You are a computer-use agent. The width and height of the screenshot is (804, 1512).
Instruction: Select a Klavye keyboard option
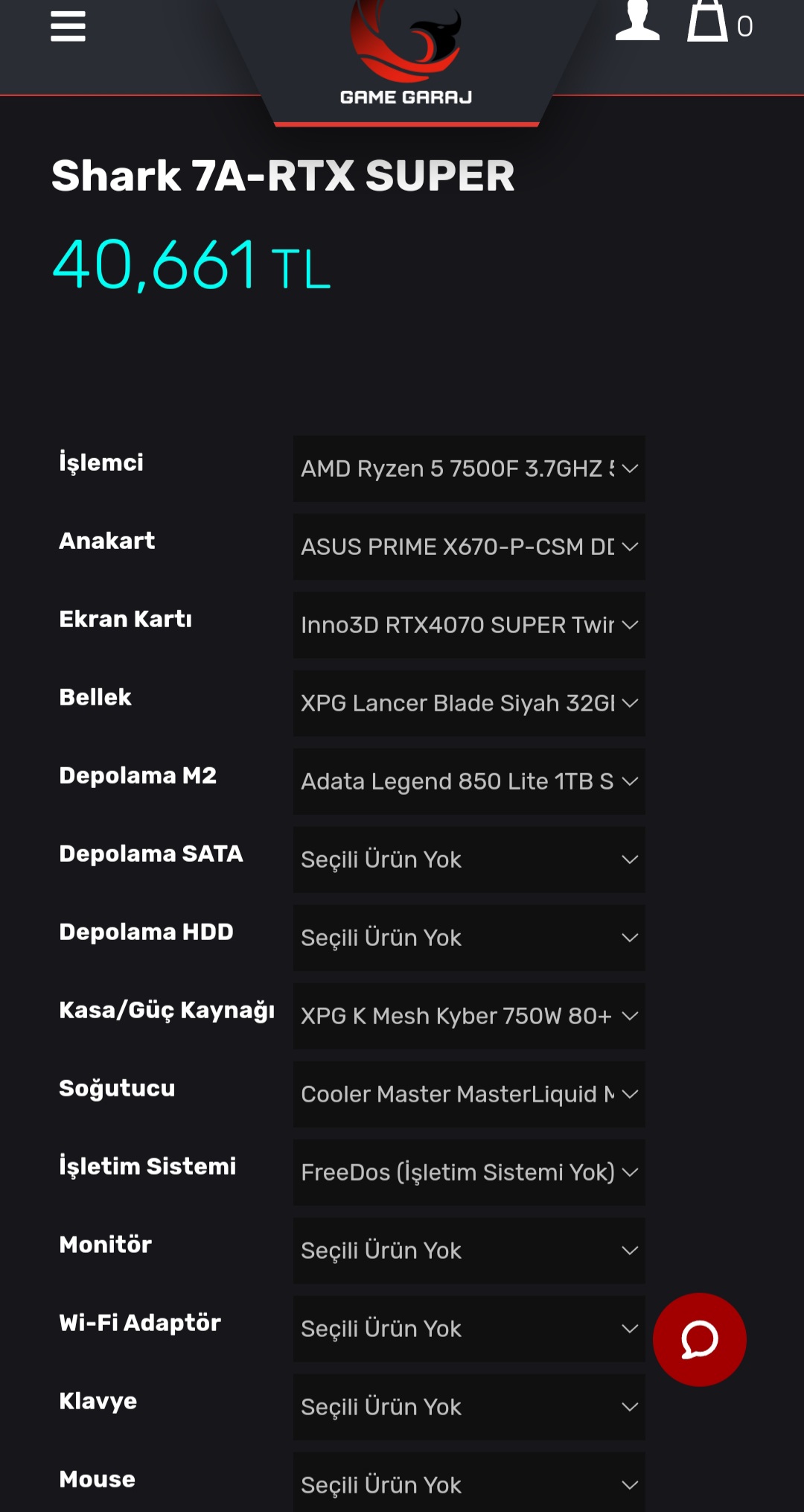(x=469, y=1407)
